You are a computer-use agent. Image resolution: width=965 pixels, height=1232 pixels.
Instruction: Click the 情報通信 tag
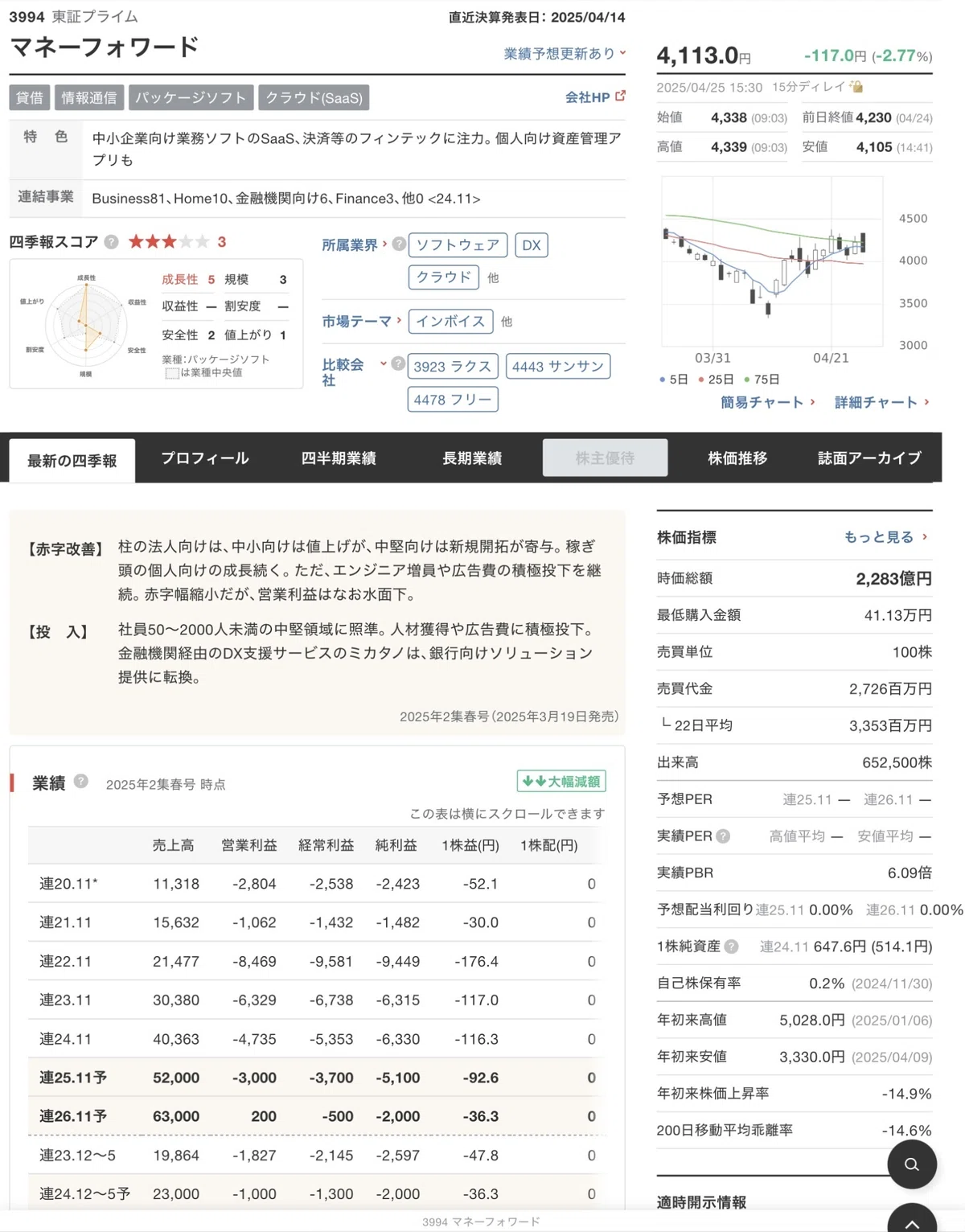coord(89,97)
